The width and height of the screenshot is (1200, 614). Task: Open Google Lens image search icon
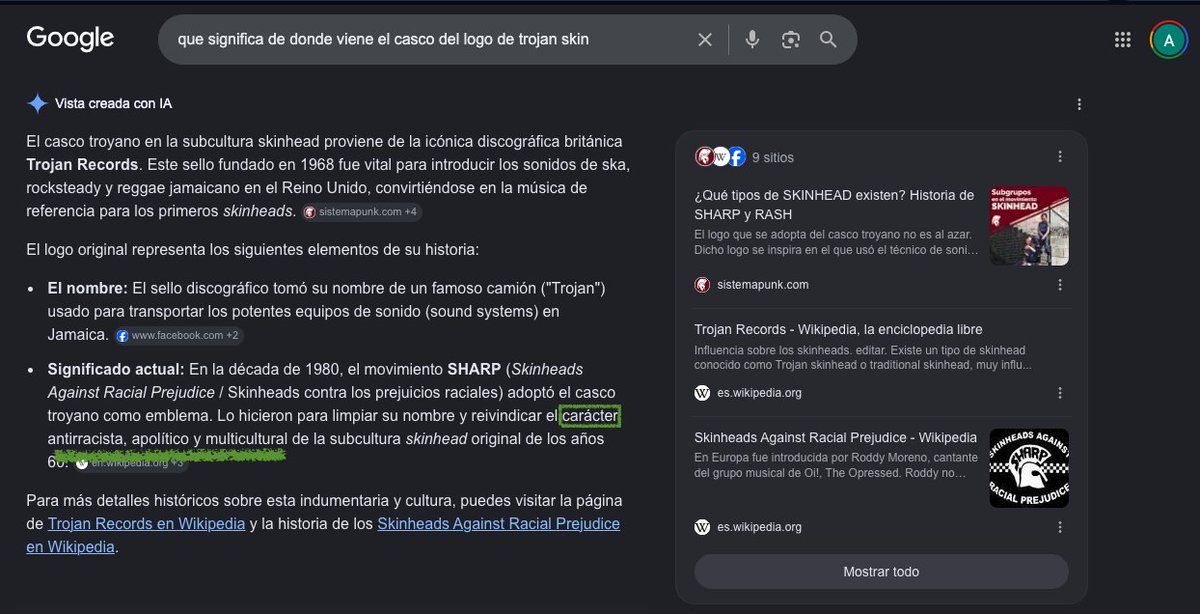tap(791, 39)
